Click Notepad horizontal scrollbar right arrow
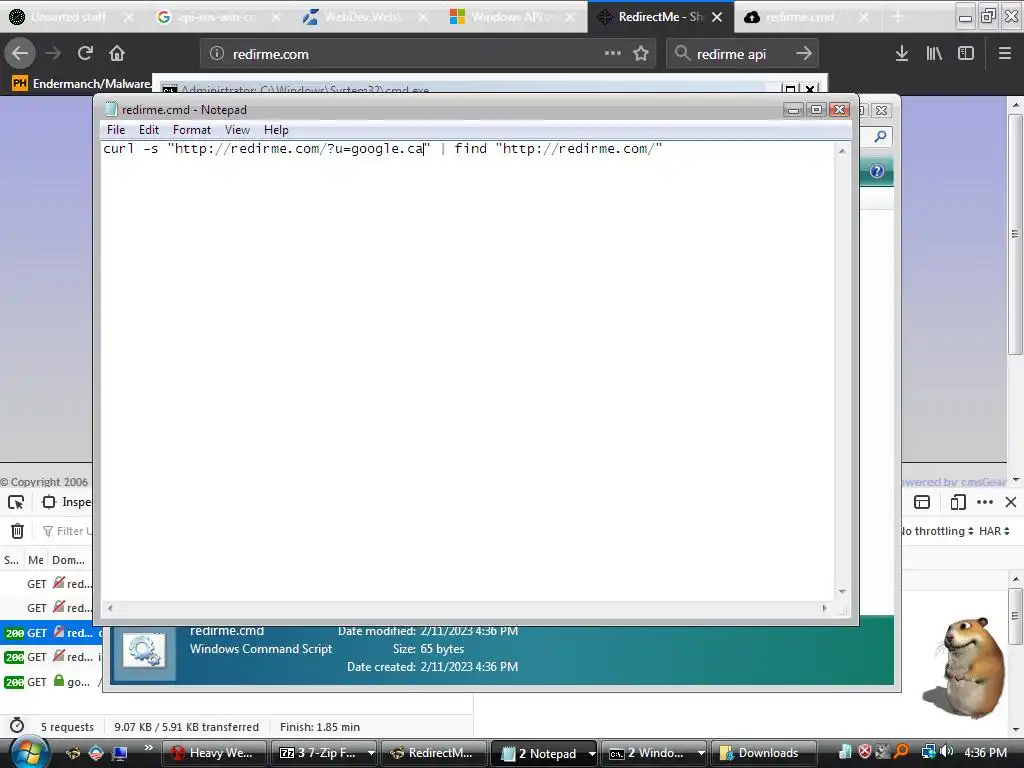The height and width of the screenshot is (768, 1024). click(824, 608)
